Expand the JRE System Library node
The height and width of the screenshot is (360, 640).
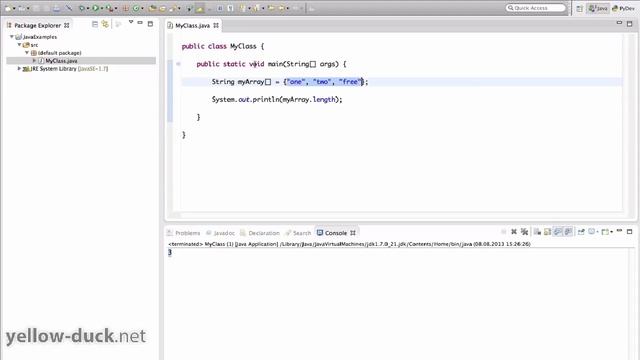pyautogui.click(x=19, y=69)
